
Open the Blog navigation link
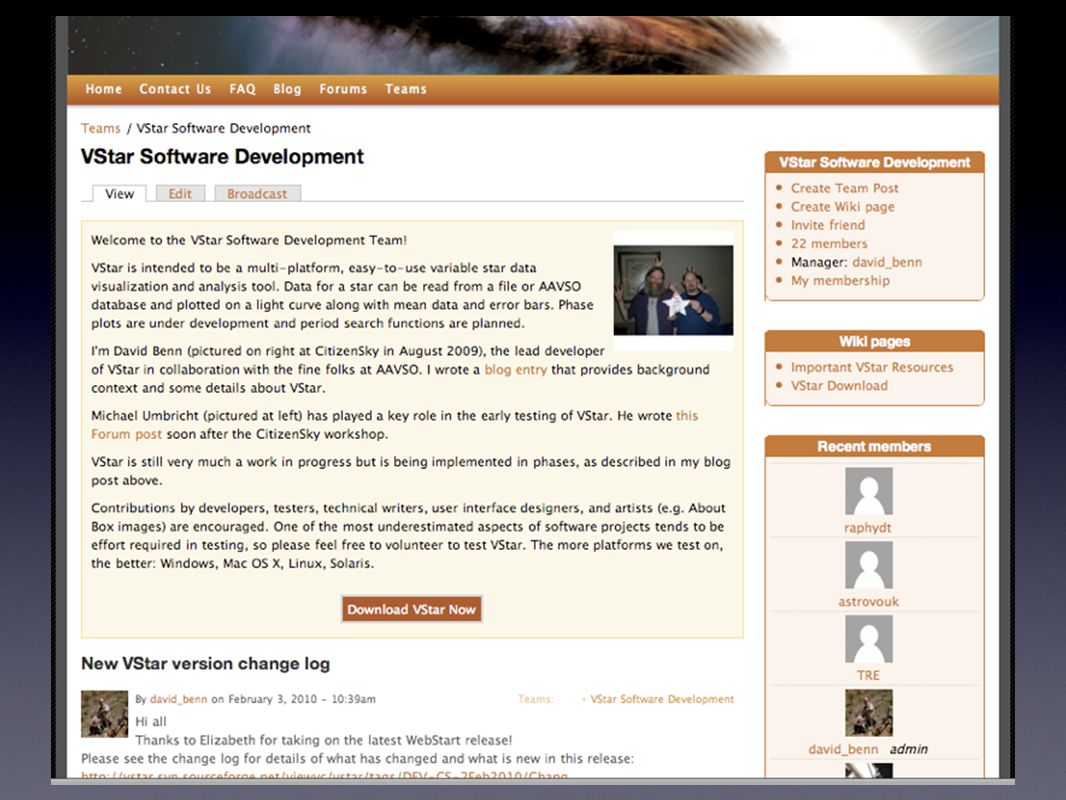point(287,89)
